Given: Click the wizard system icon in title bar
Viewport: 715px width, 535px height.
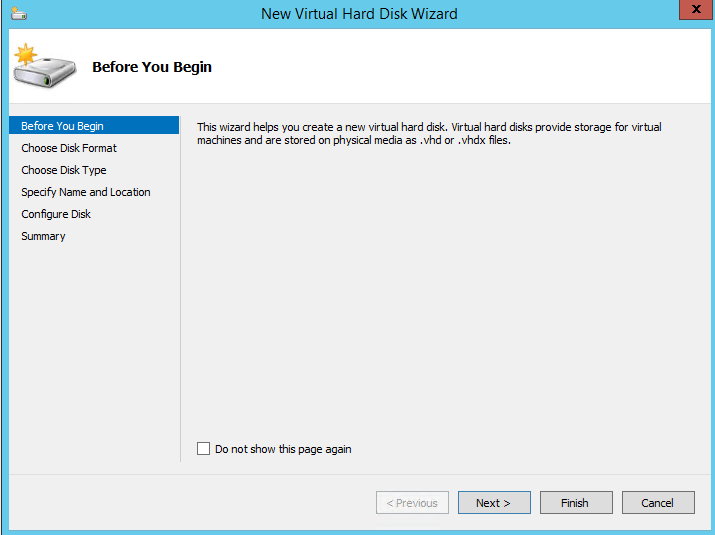Looking at the screenshot, I should click(20, 13).
